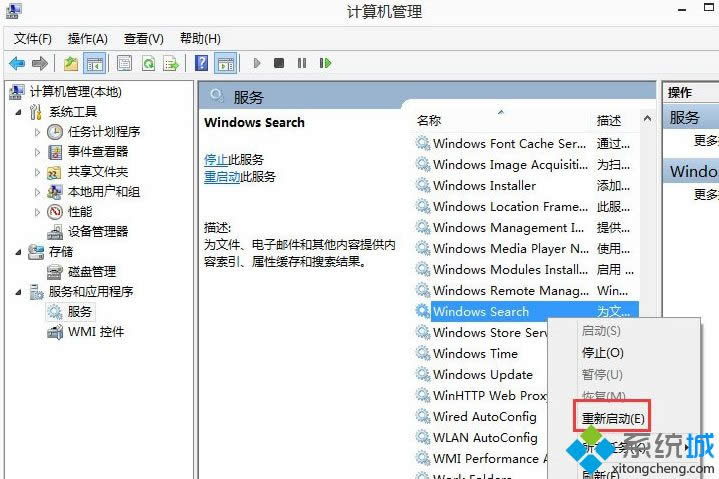Click the Back arrow toolbar icon
Viewport: 719px width, 479px height.
tap(17, 63)
